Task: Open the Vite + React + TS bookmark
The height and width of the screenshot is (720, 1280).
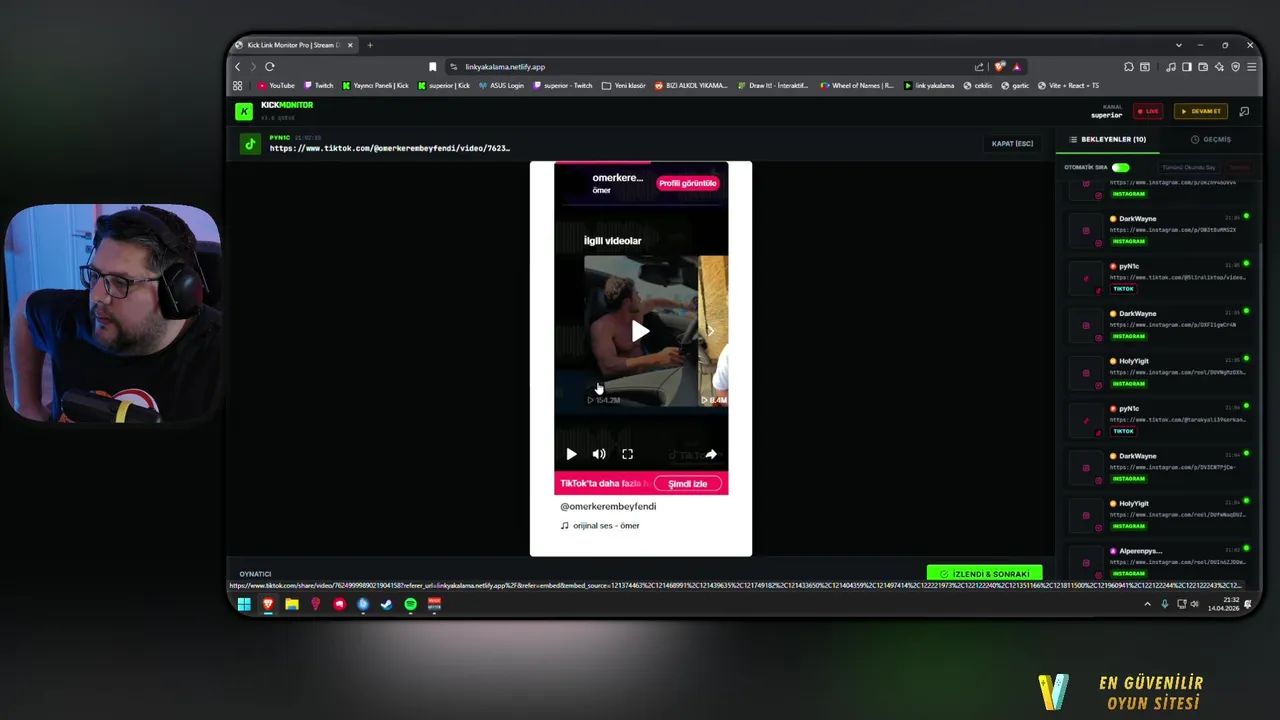Action: [x=1068, y=86]
